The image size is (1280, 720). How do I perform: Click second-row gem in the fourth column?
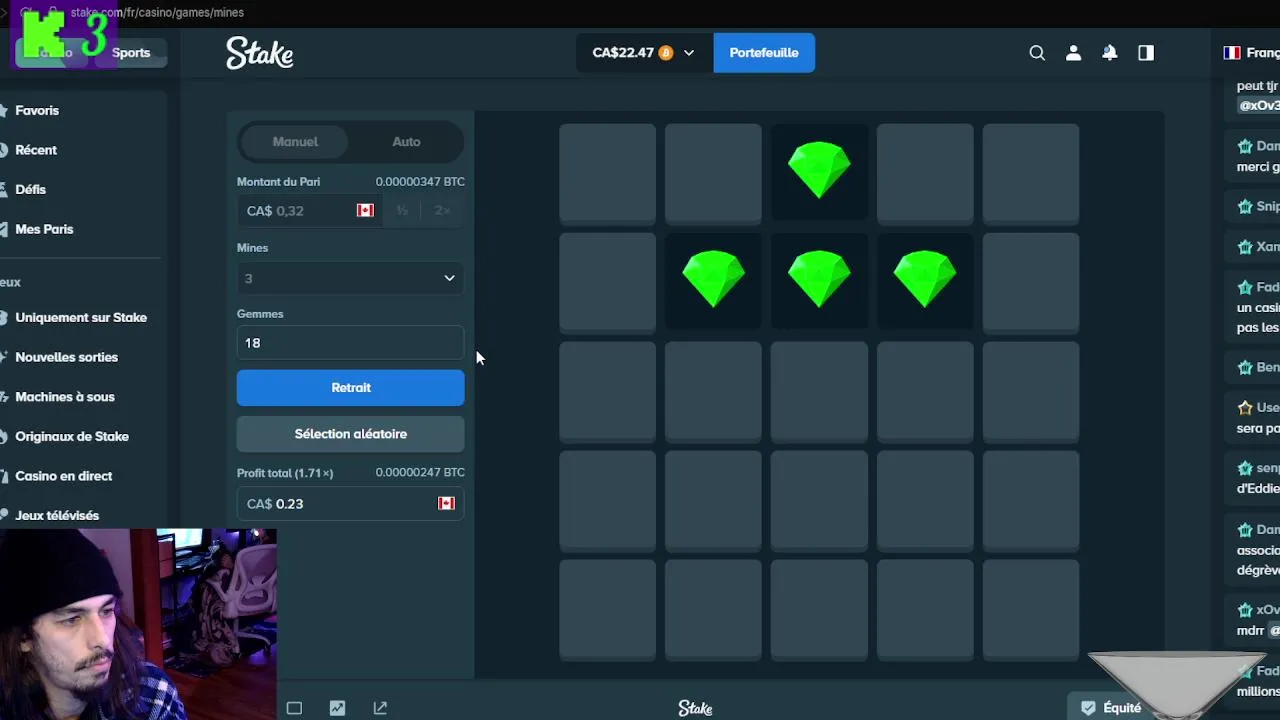925,279
